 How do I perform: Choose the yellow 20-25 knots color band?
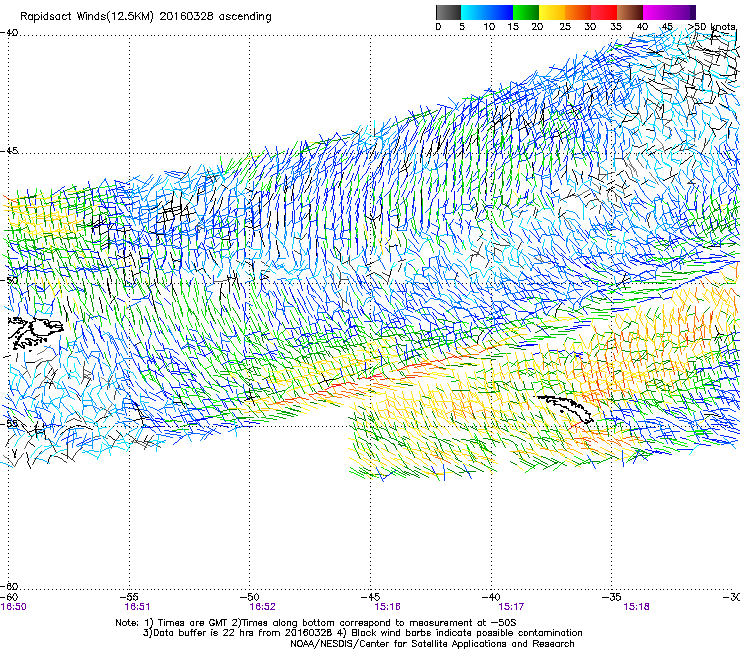552,12
